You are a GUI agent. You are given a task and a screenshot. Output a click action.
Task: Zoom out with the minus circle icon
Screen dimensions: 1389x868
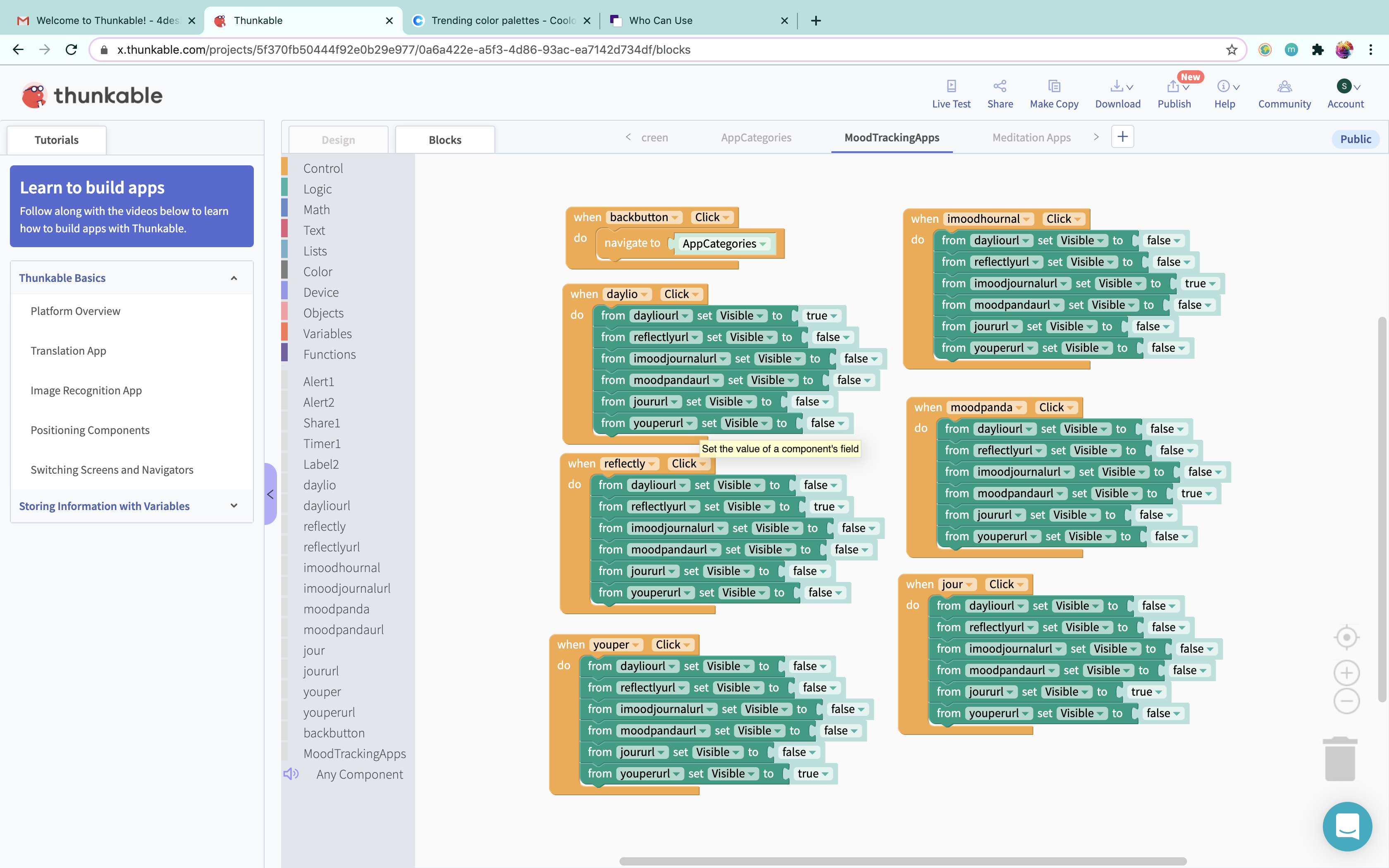tap(1346, 701)
